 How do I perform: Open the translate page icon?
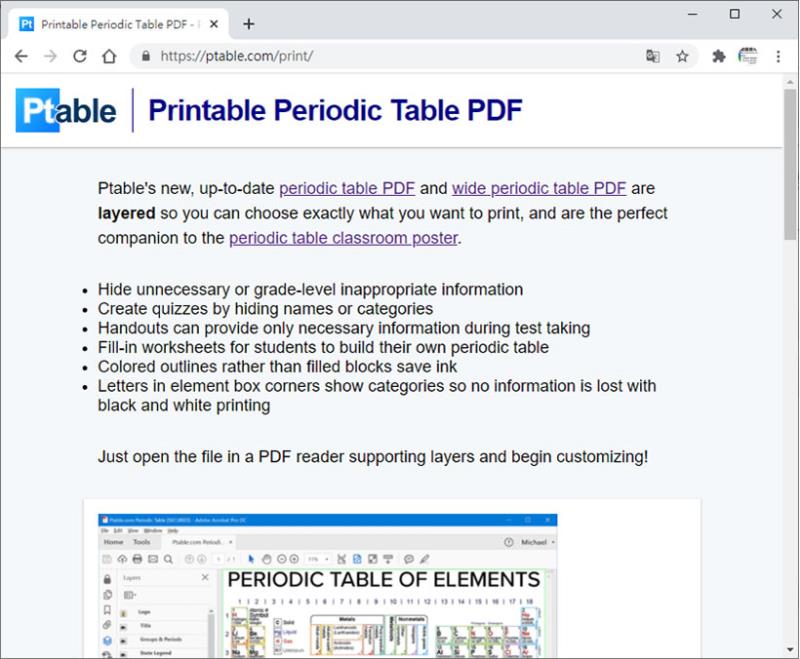[x=653, y=56]
